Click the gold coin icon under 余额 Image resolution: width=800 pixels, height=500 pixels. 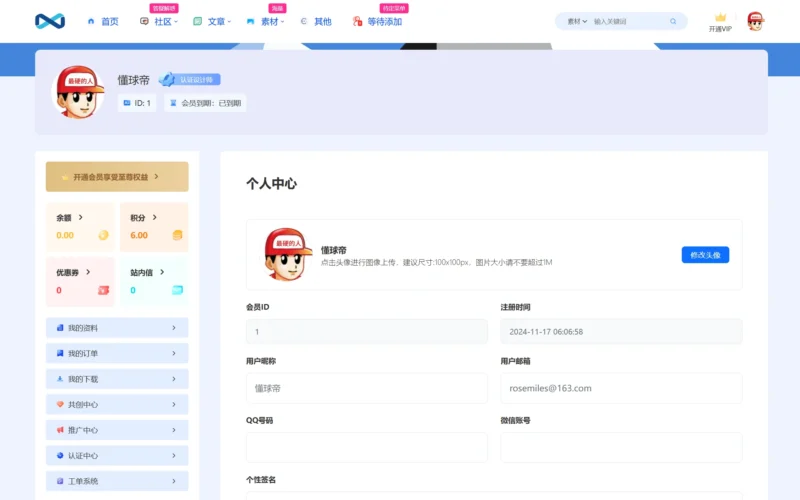[103, 235]
